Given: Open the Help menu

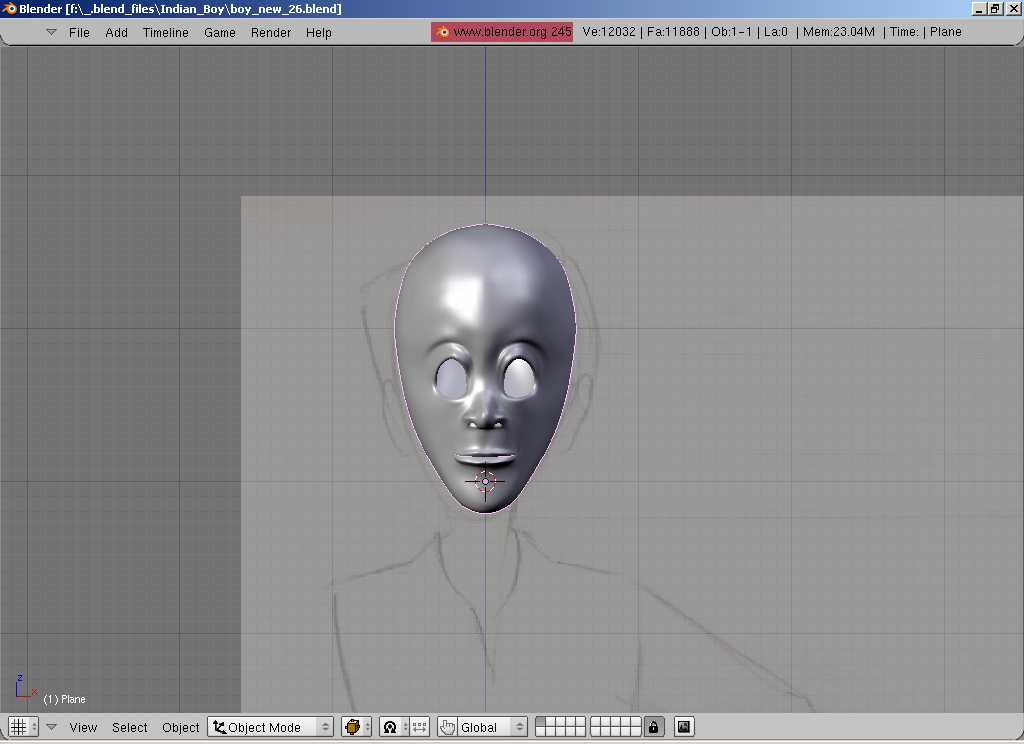Looking at the screenshot, I should pyautogui.click(x=318, y=33).
